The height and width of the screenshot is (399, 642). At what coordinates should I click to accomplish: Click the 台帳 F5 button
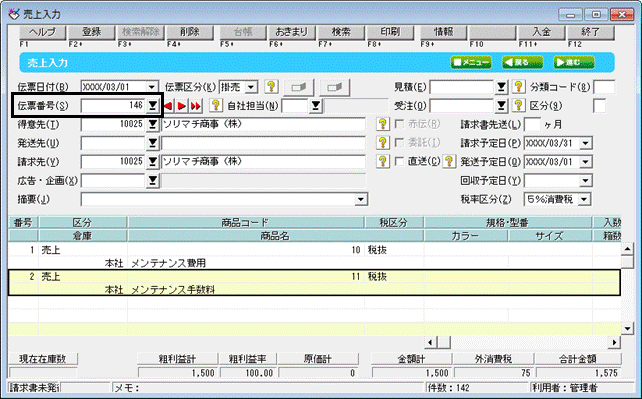pos(243,32)
